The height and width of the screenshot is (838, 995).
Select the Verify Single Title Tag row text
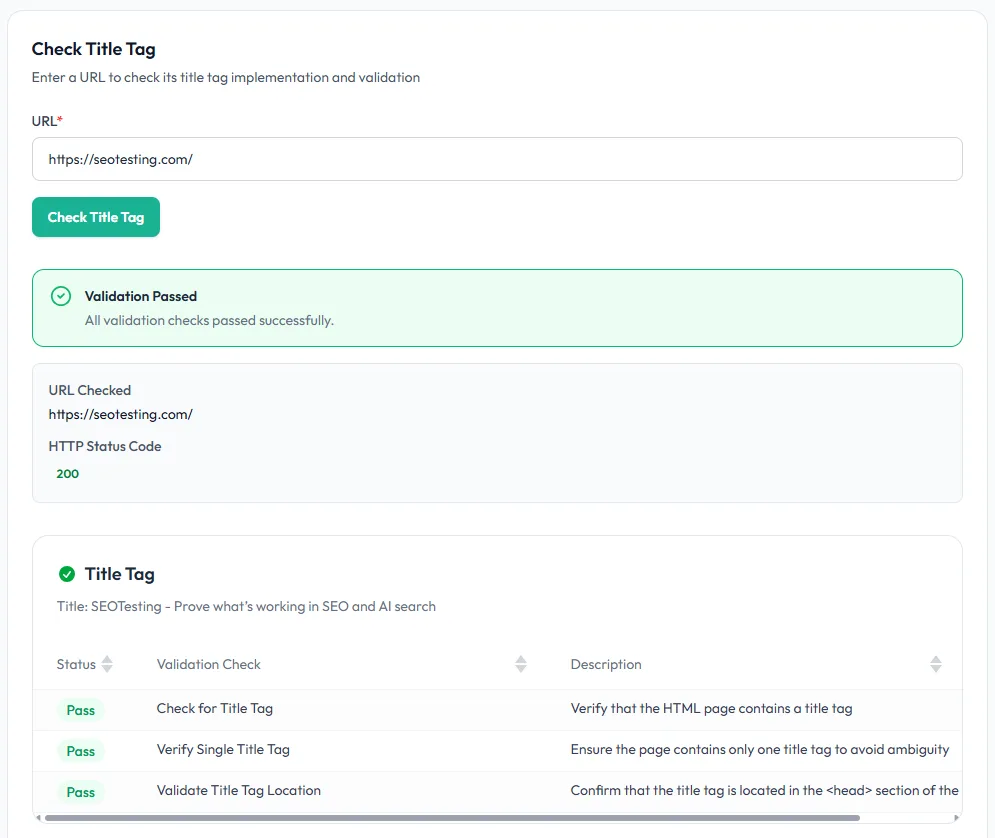tap(223, 749)
